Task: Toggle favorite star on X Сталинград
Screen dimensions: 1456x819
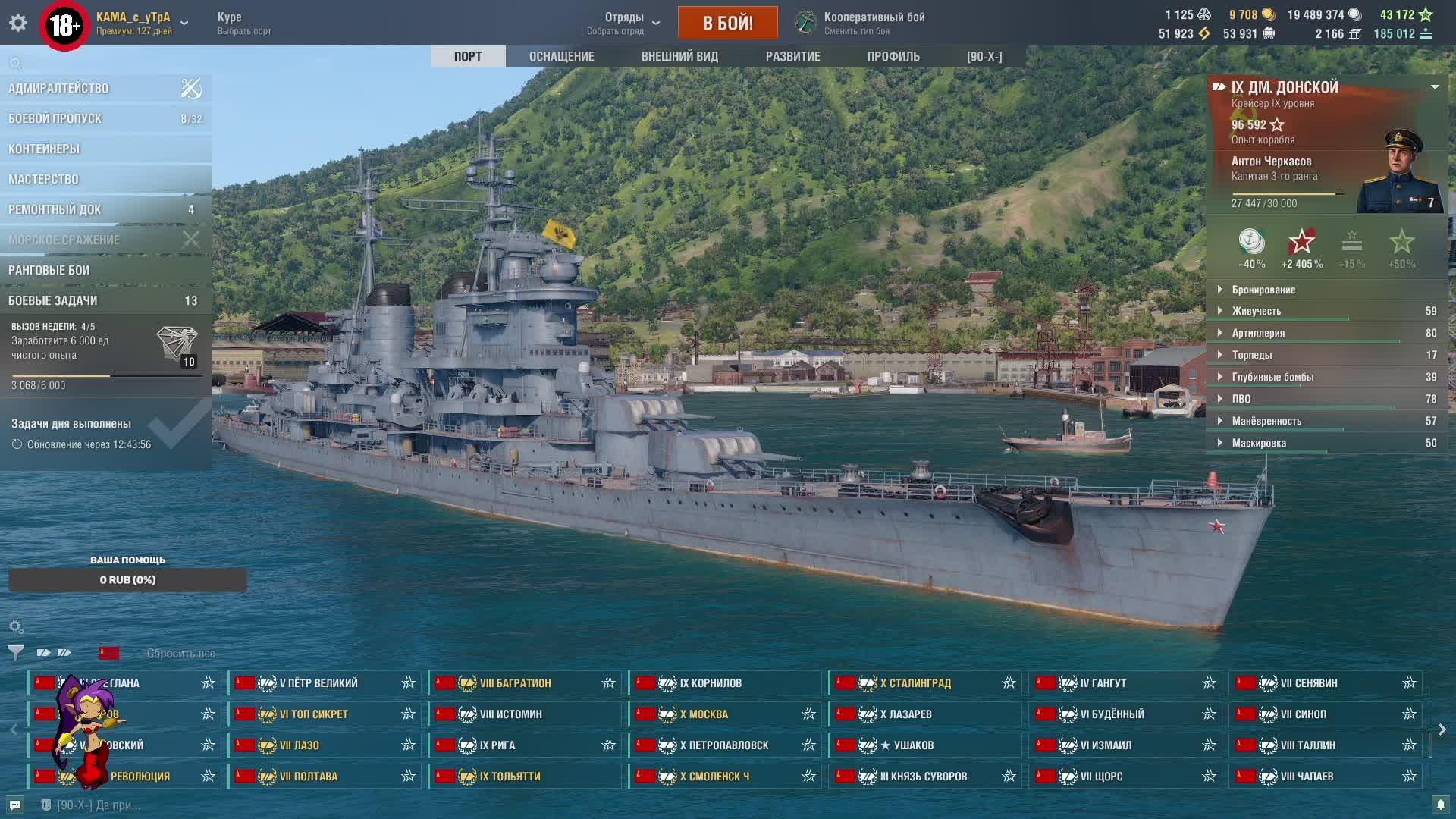Action: [x=1009, y=683]
